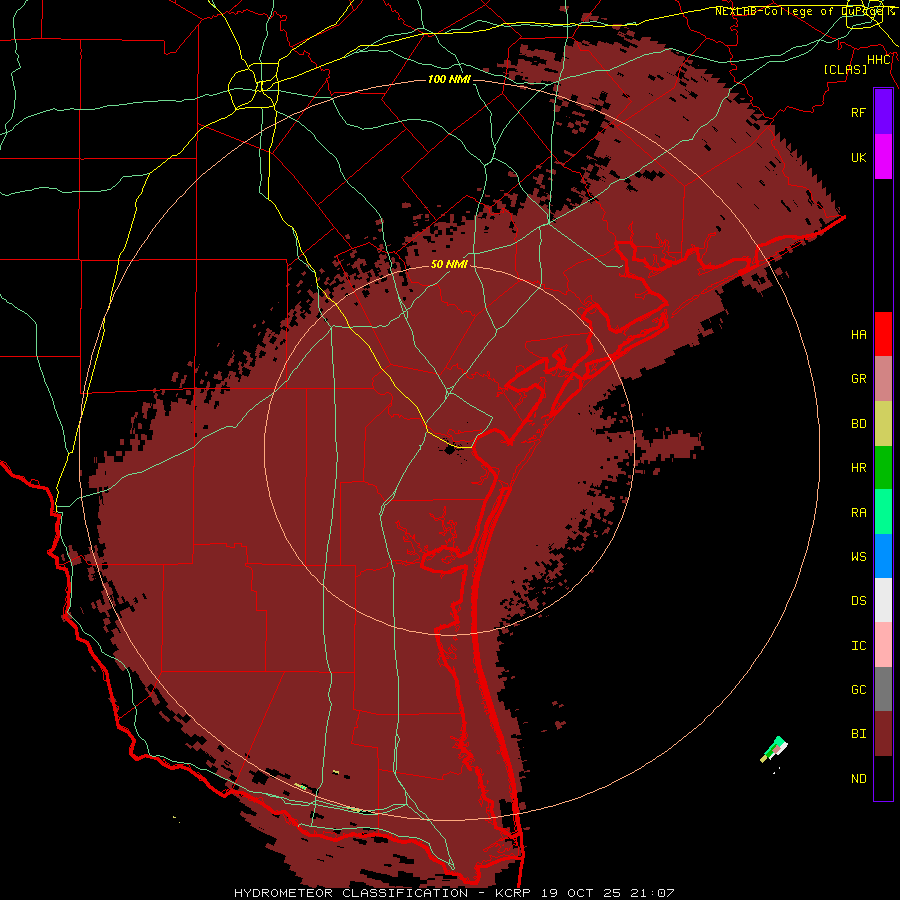The width and height of the screenshot is (900, 900).
Task: Click the HYDROMETEOR CLASSIFICATION caption text
Action: (x=351, y=893)
